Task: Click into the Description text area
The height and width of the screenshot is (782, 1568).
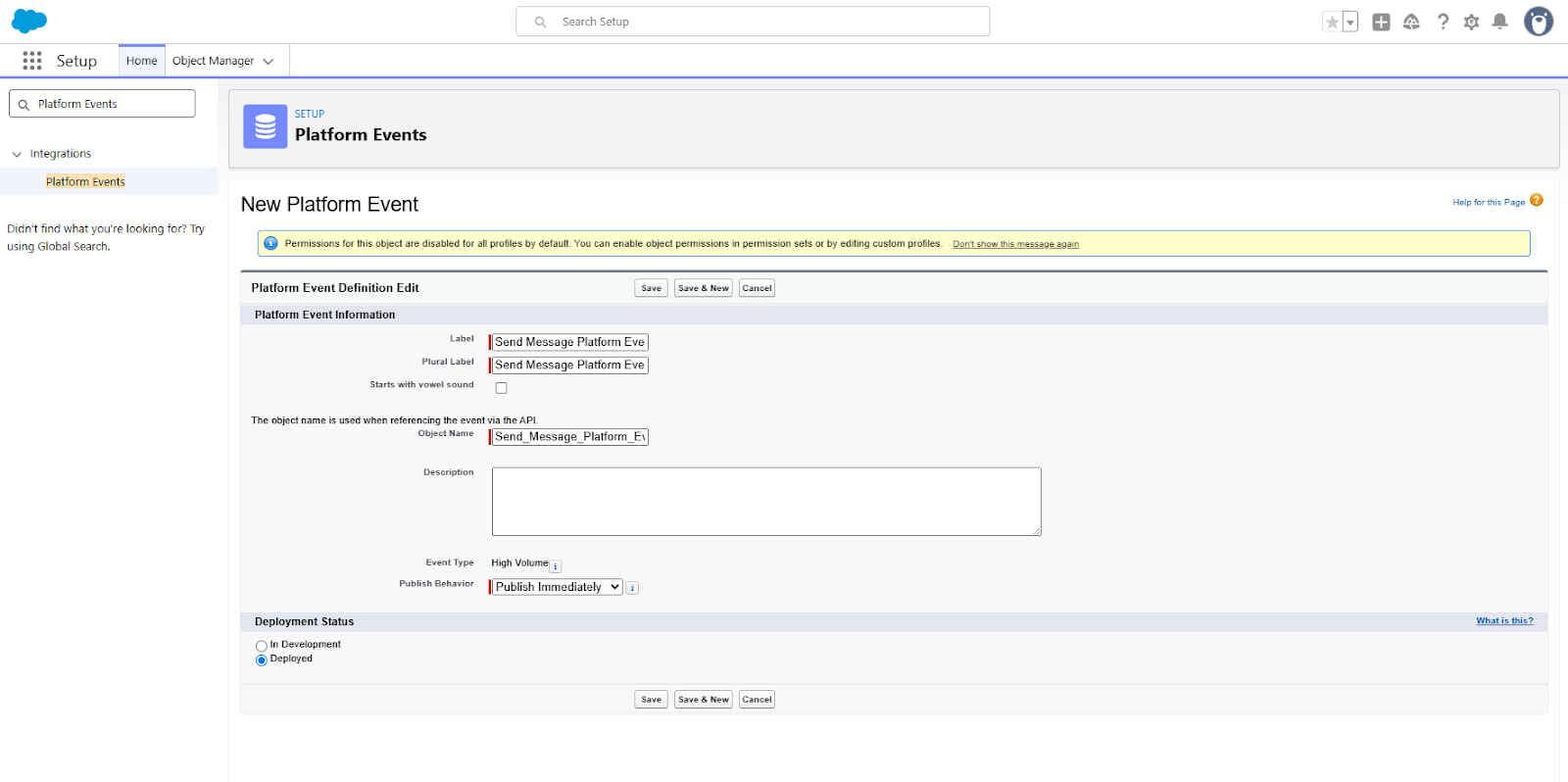Action: (x=765, y=501)
